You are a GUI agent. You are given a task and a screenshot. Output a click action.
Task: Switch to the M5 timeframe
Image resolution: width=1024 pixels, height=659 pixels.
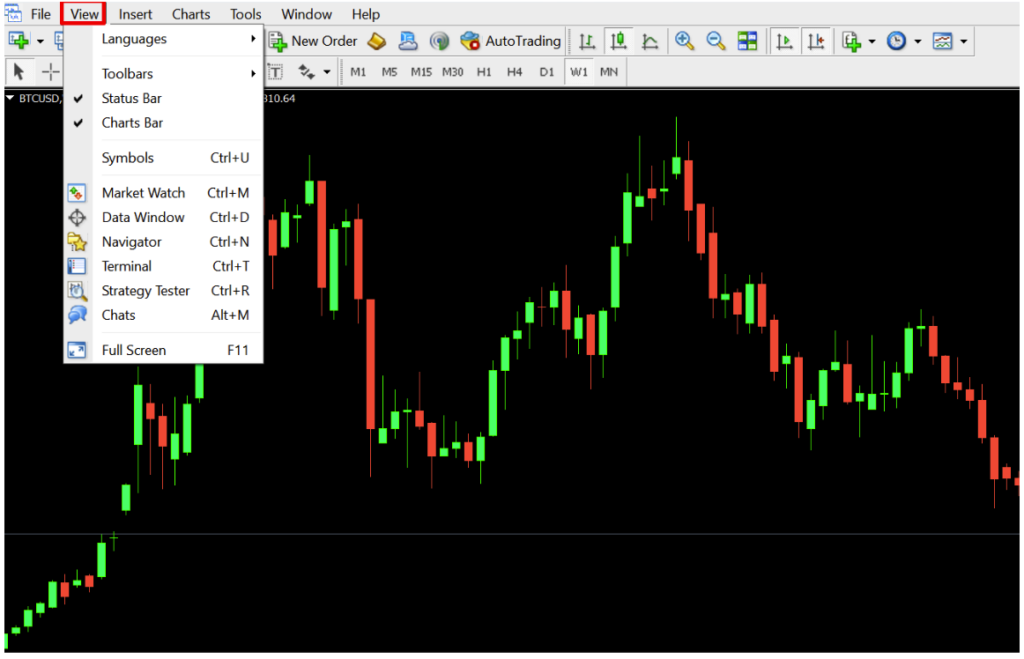tap(389, 72)
